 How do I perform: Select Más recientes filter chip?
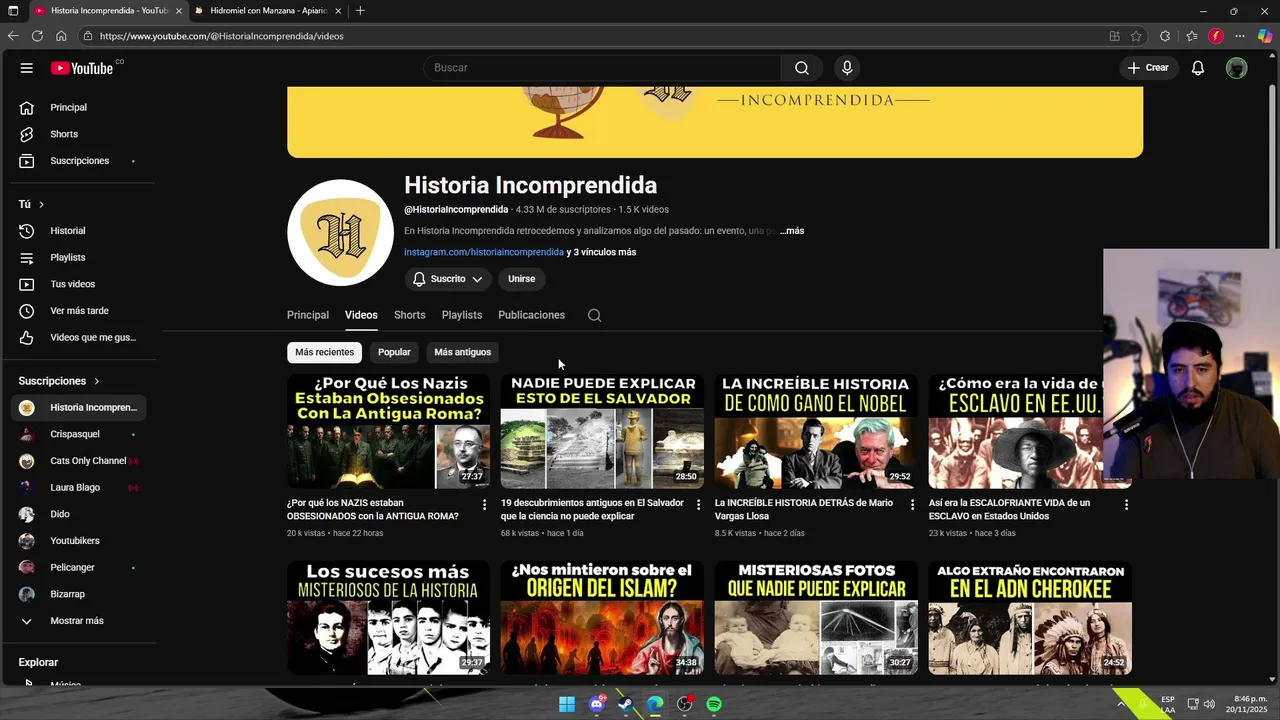(324, 352)
